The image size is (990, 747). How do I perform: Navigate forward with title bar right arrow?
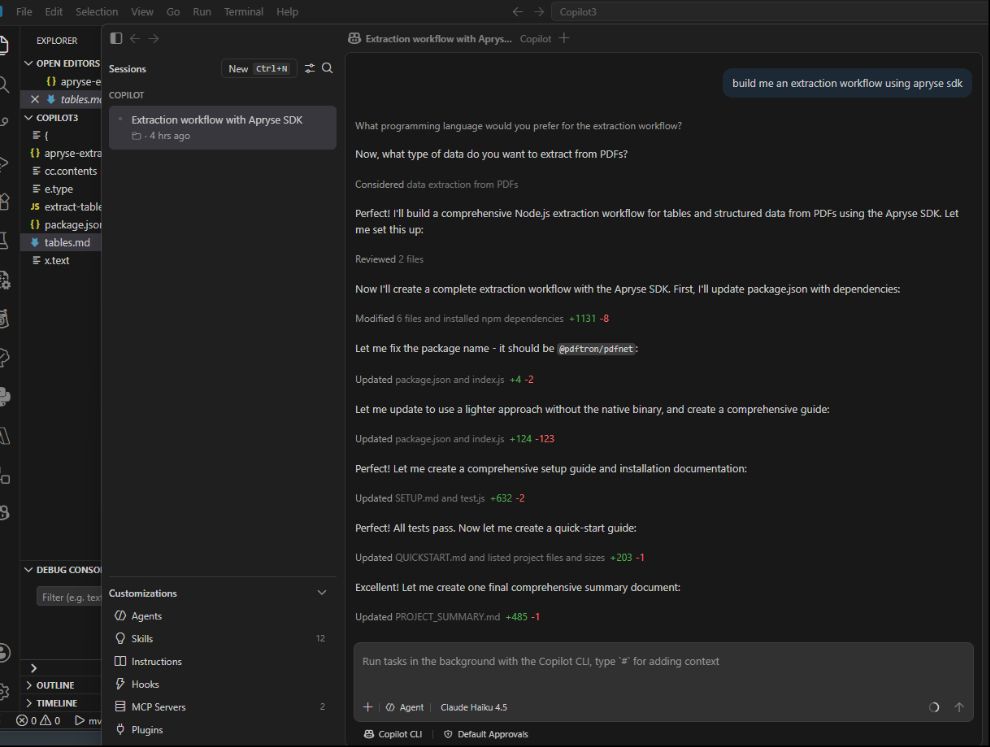539,11
